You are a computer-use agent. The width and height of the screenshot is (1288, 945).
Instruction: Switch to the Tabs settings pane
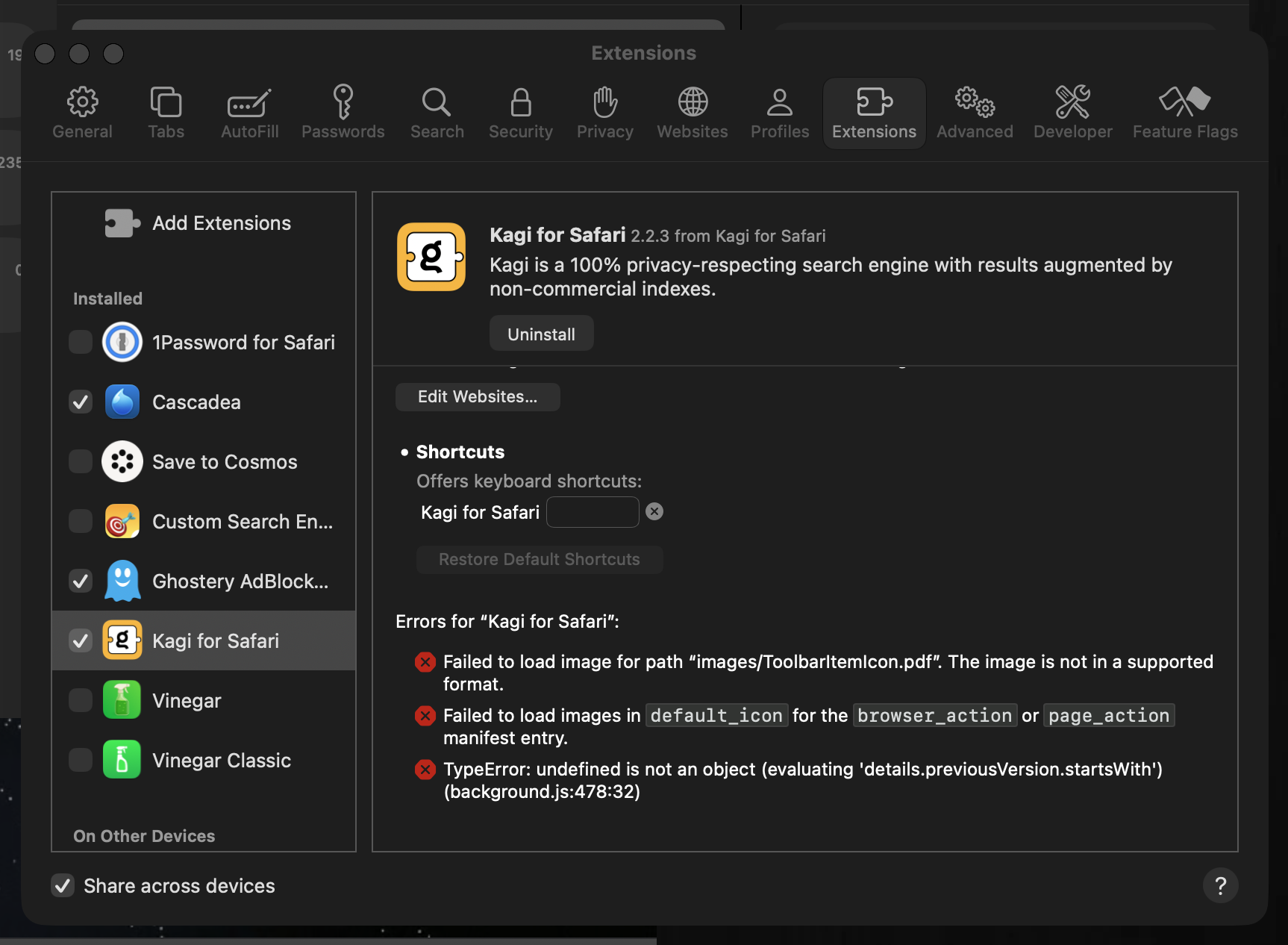(x=166, y=113)
